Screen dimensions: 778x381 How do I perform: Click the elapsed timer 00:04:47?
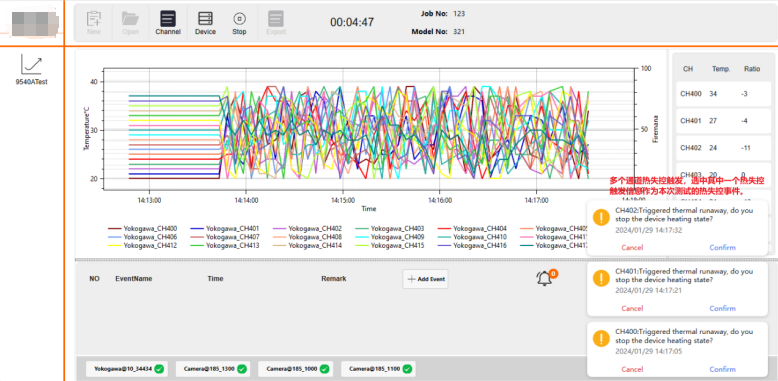click(352, 22)
